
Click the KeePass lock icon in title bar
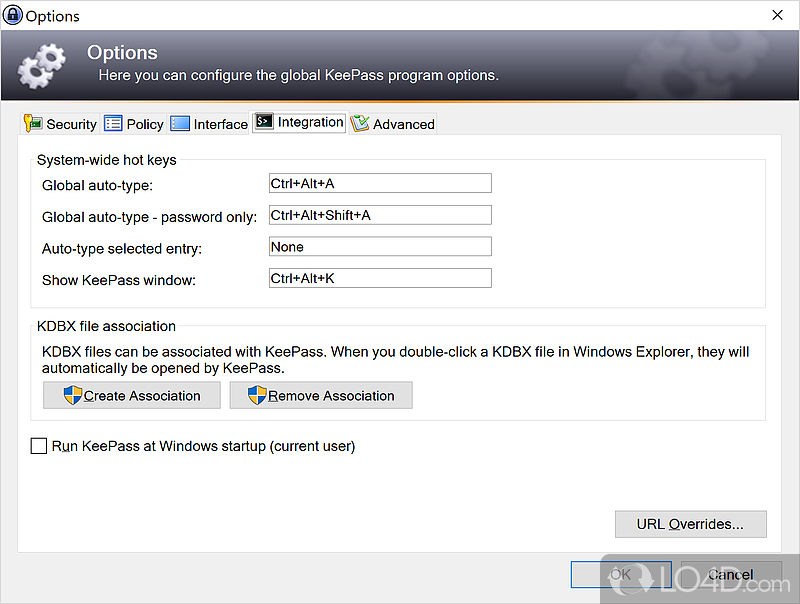(x=13, y=15)
